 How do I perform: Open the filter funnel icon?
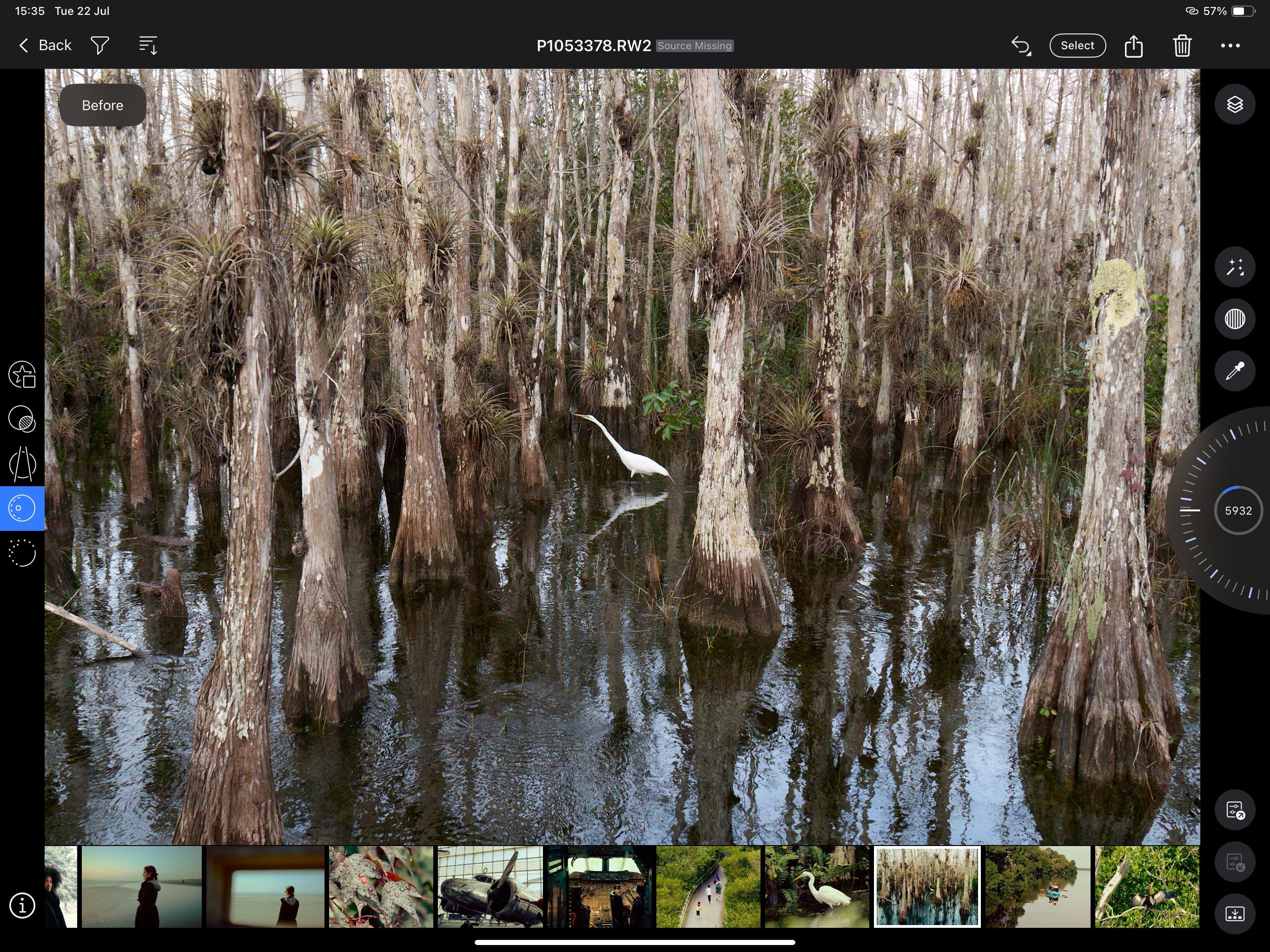coord(100,46)
